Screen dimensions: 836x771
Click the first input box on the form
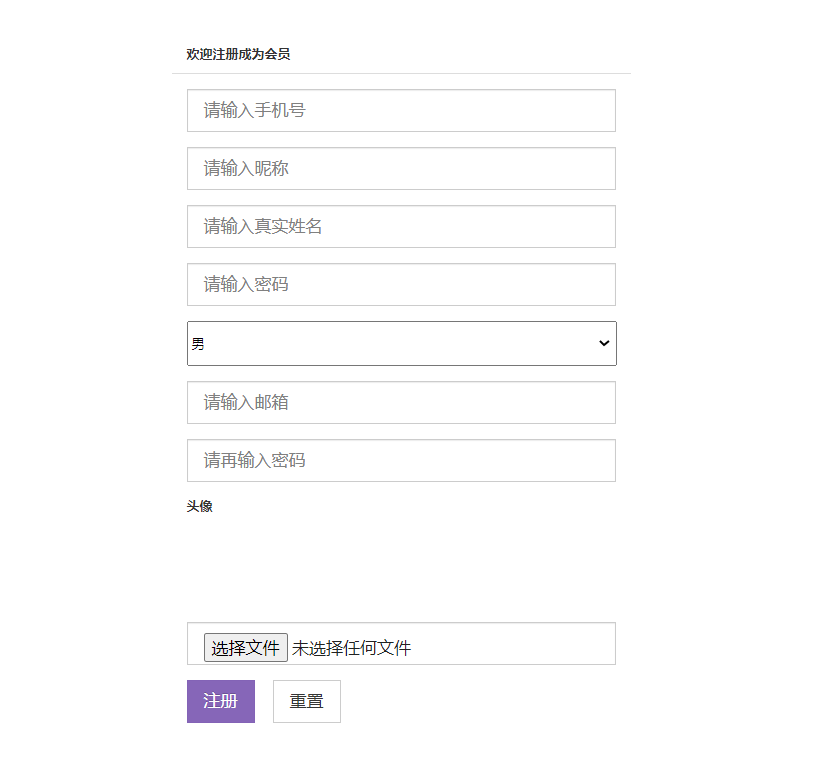pos(400,110)
